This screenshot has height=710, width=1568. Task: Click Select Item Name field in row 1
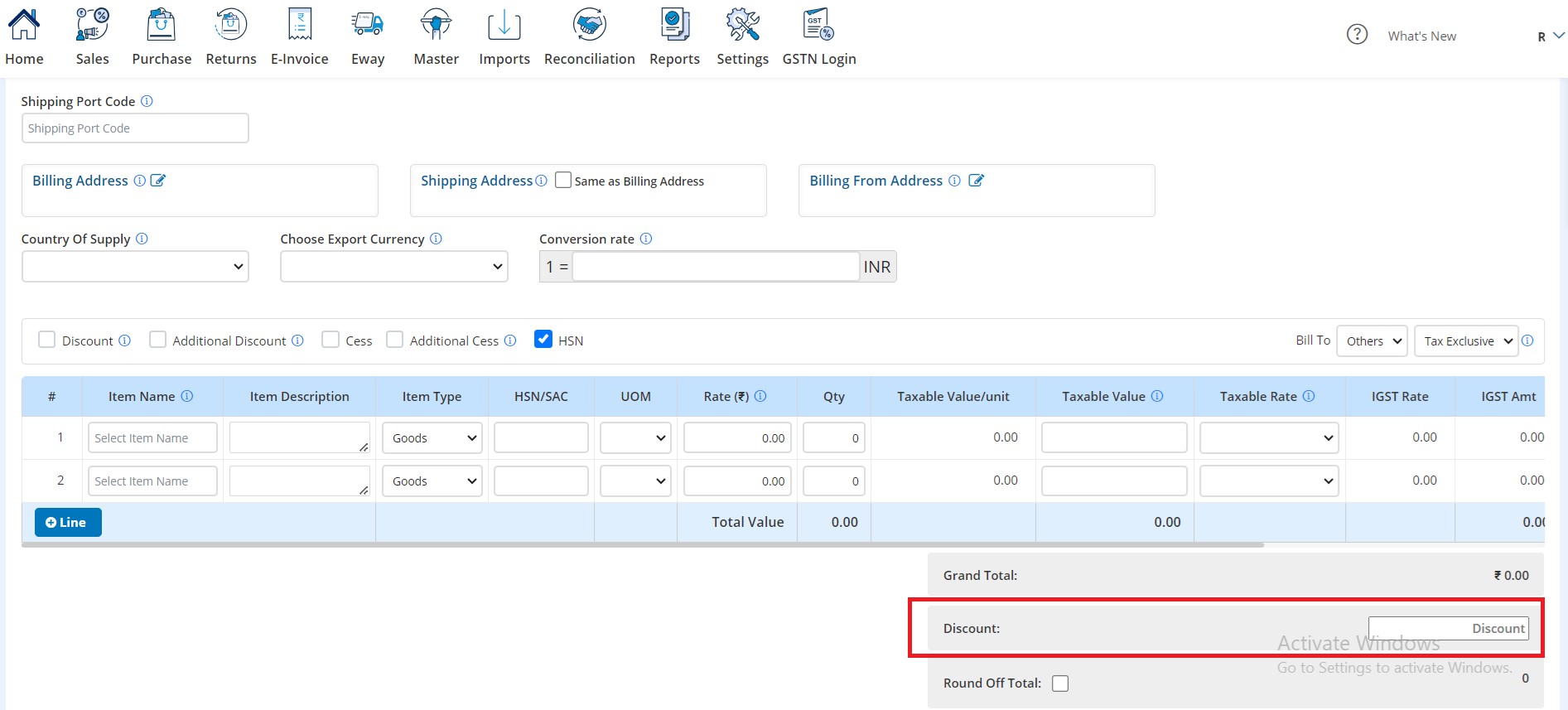tap(152, 437)
